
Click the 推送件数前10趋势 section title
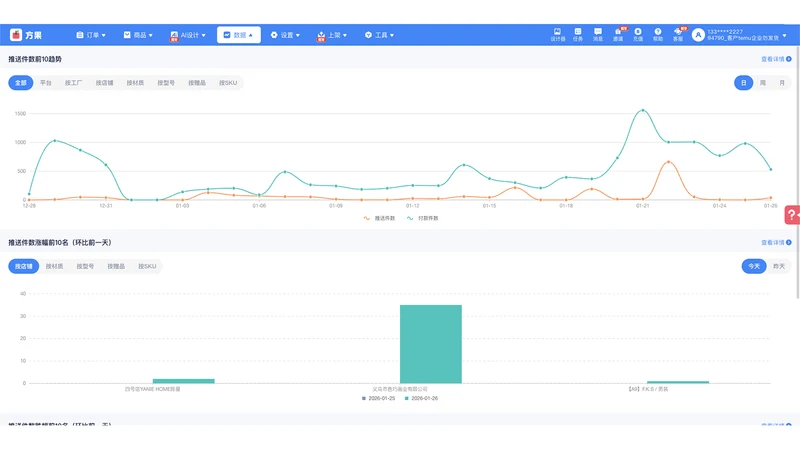coord(35,59)
